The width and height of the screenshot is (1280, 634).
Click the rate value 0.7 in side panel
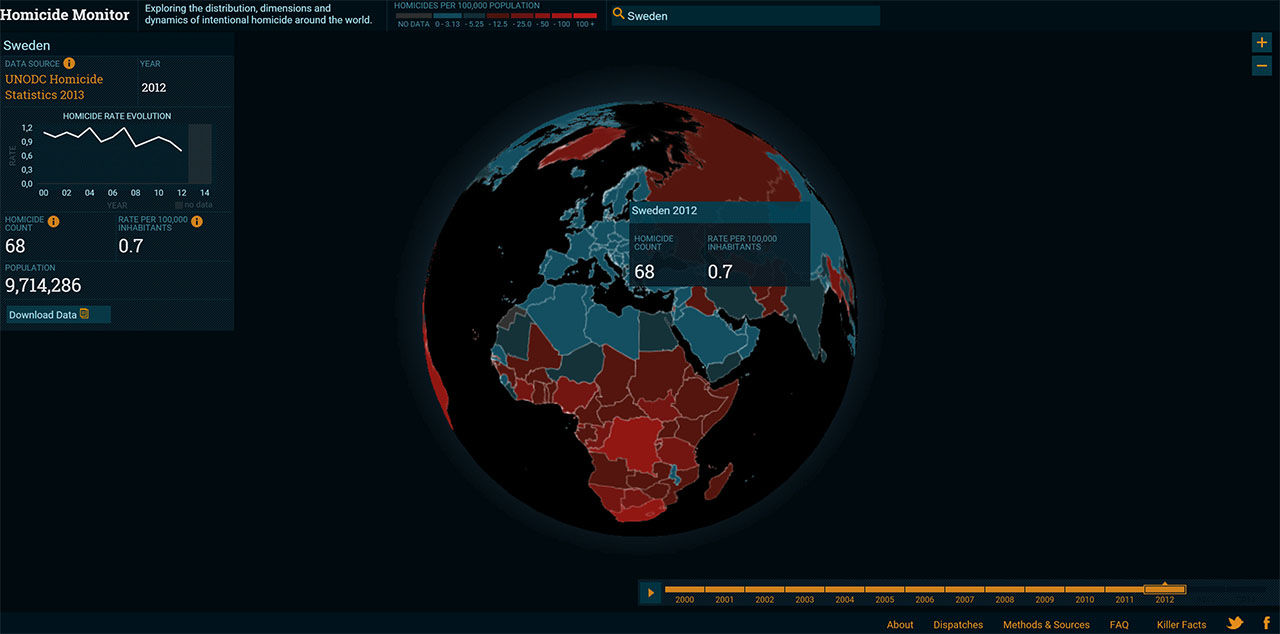click(131, 246)
